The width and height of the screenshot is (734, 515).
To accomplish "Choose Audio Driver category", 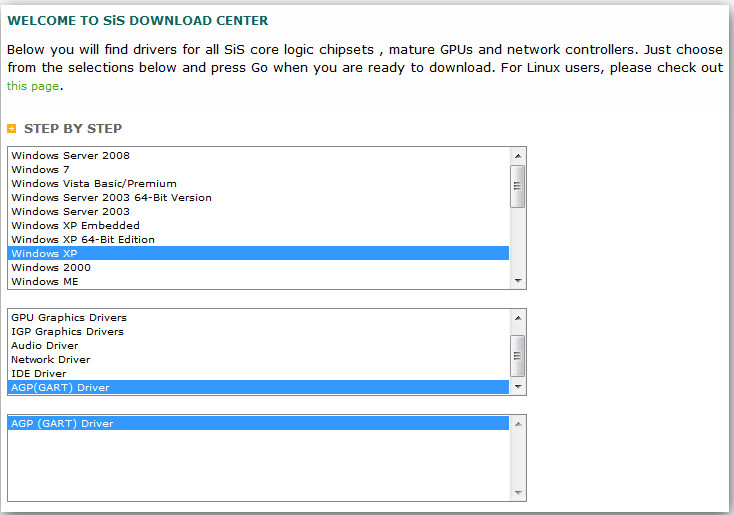I will coord(258,346).
